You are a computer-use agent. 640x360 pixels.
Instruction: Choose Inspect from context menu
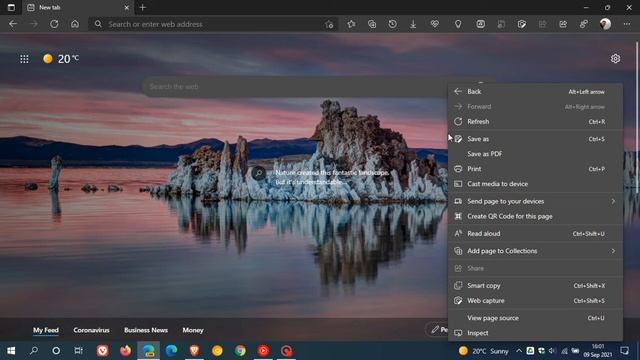[x=535, y=333]
